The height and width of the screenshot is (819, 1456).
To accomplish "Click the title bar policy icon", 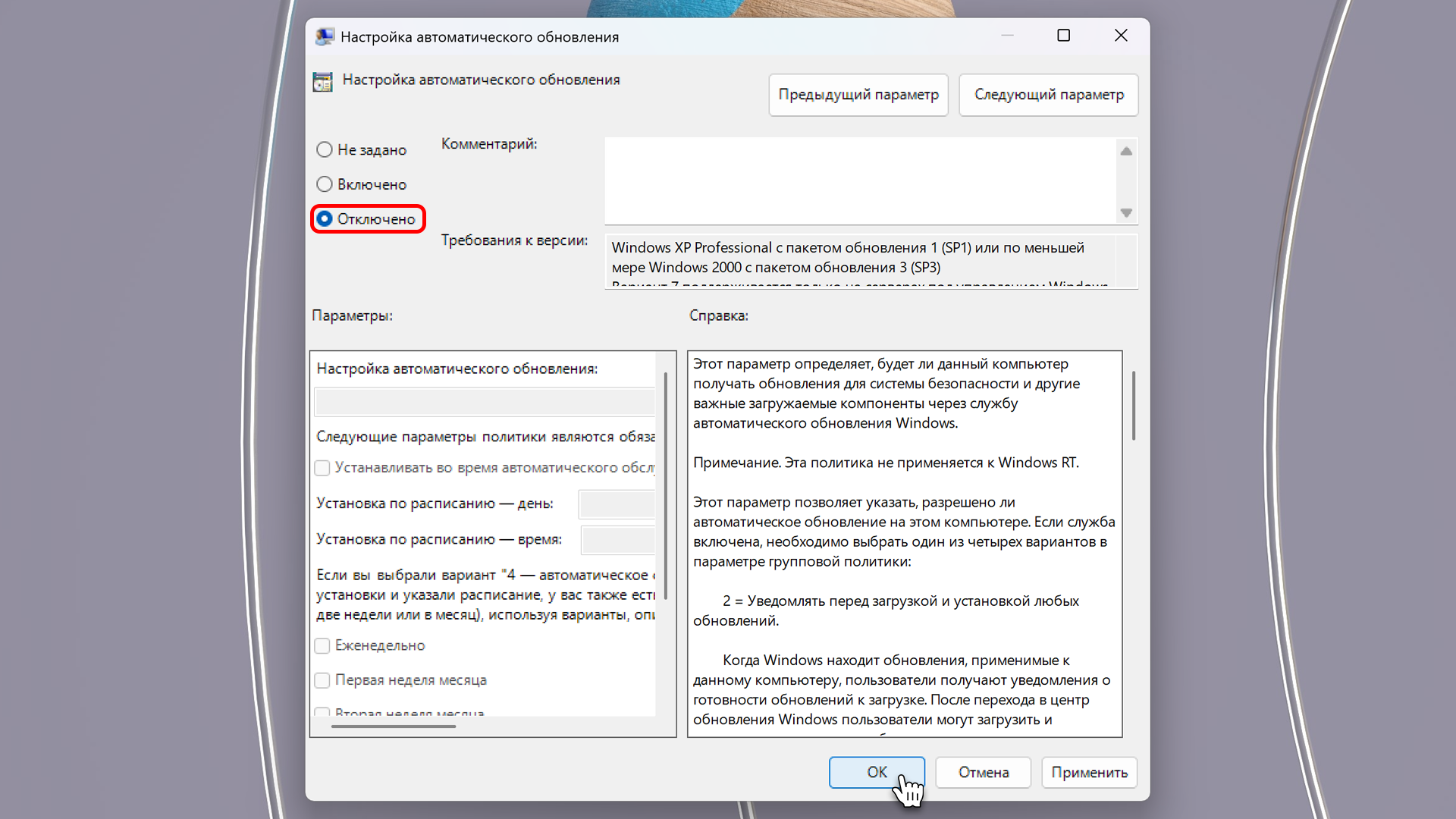I will pyautogui.click(x=325, y=36).
